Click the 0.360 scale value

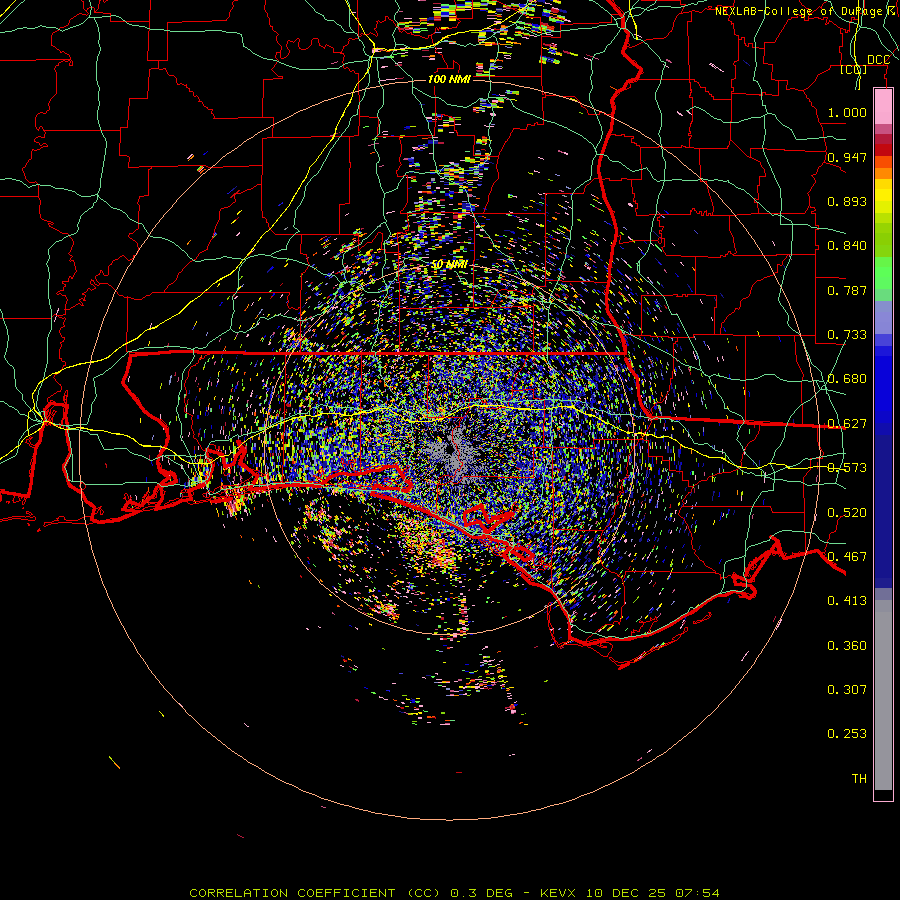pyautogui.click(x=847, y=646)
